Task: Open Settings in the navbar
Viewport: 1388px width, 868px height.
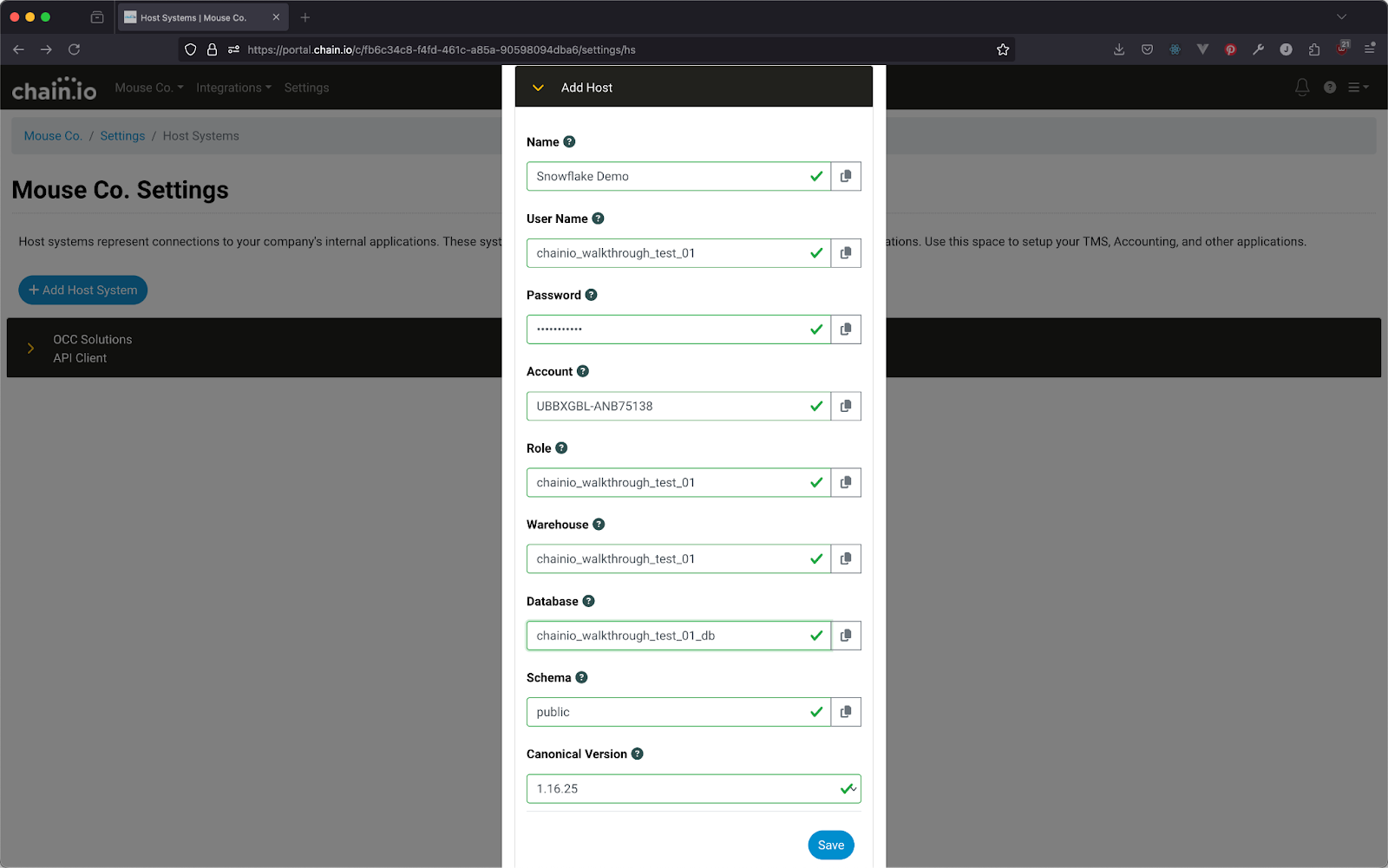Action: tap(306, 88)
